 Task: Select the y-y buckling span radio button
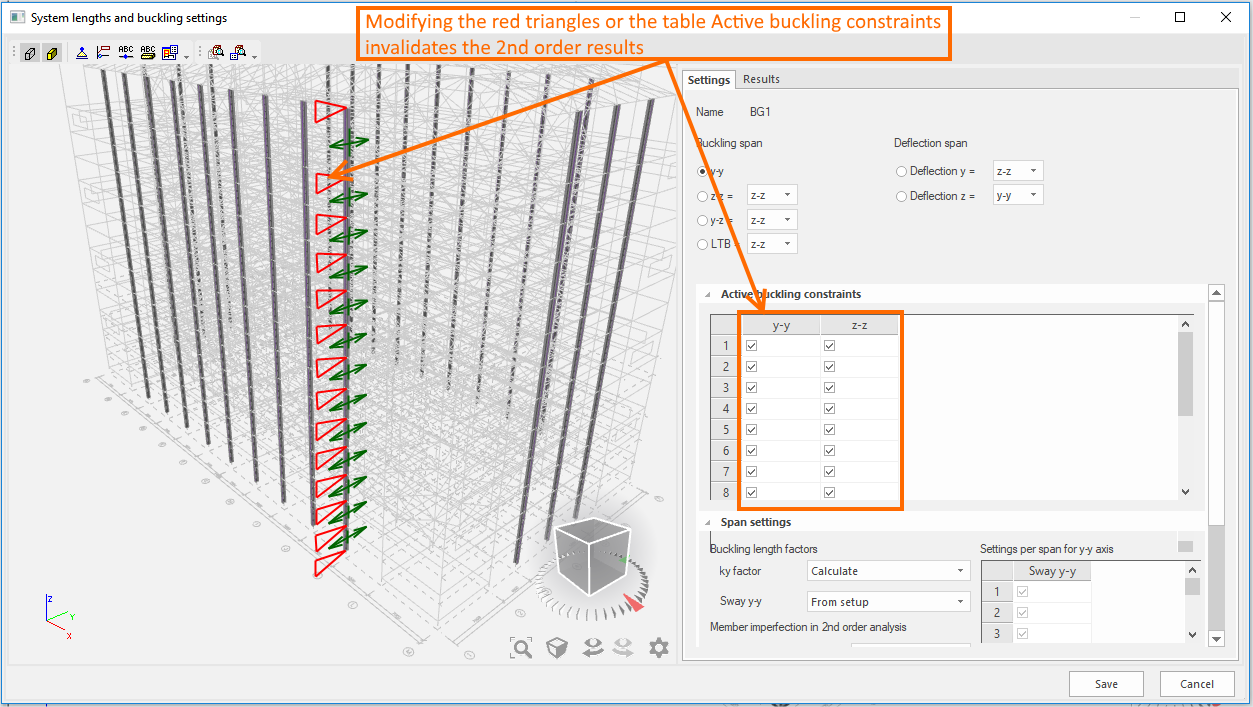[x=703, y=172]
